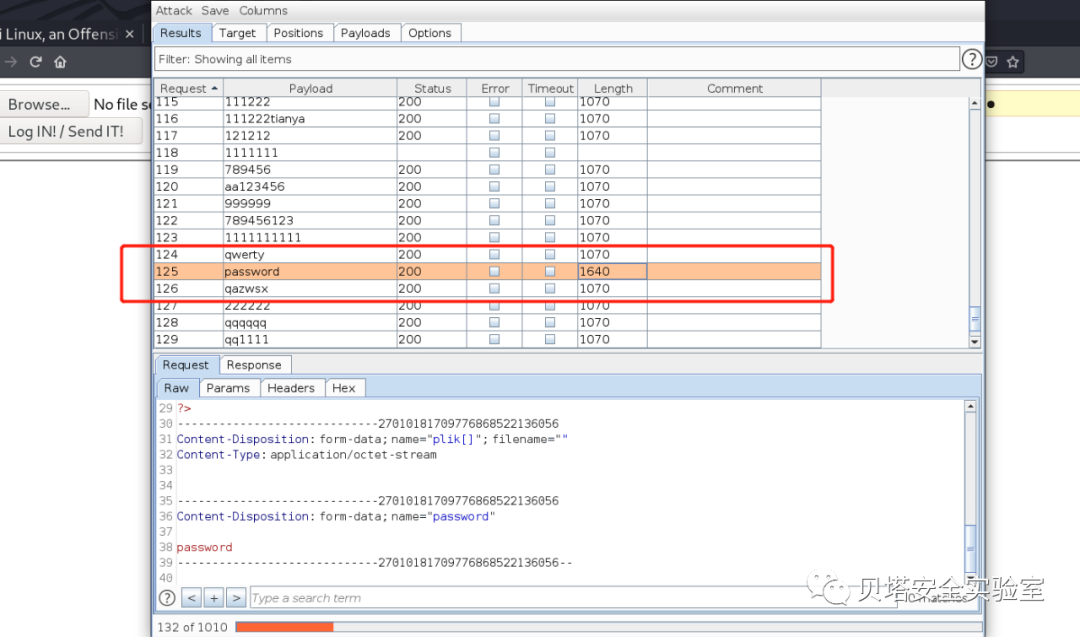The height and width of the screenshot is (637, 1080).
Task: Sort by Payload column header
Action: [x=310, y=88]
